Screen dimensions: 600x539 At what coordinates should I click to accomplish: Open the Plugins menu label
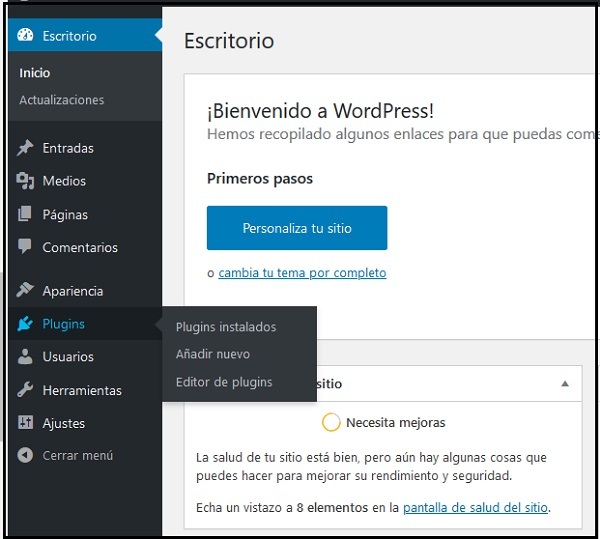coord(64,324)
